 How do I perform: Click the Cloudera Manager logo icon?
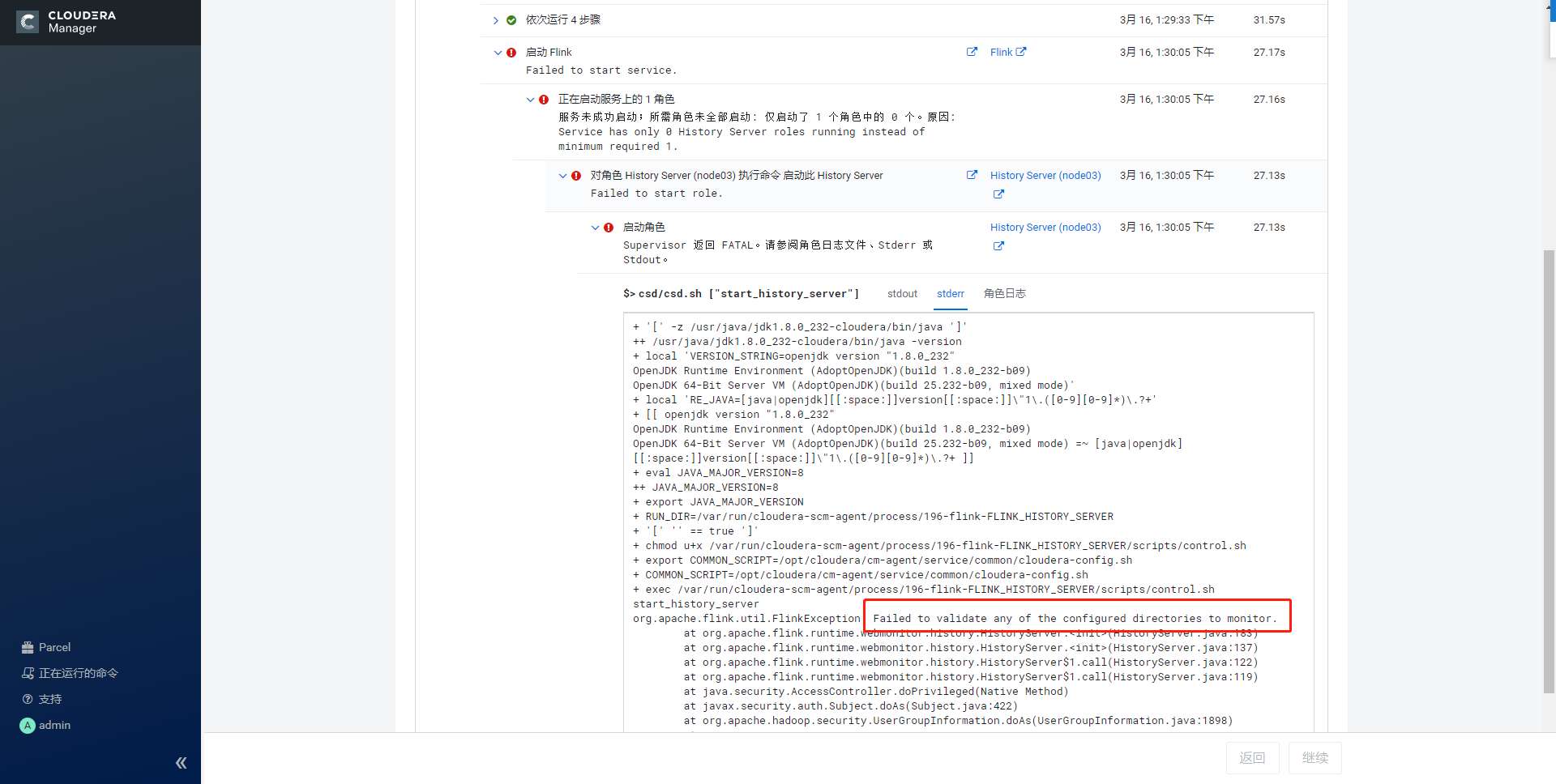(x=28, y=22)
